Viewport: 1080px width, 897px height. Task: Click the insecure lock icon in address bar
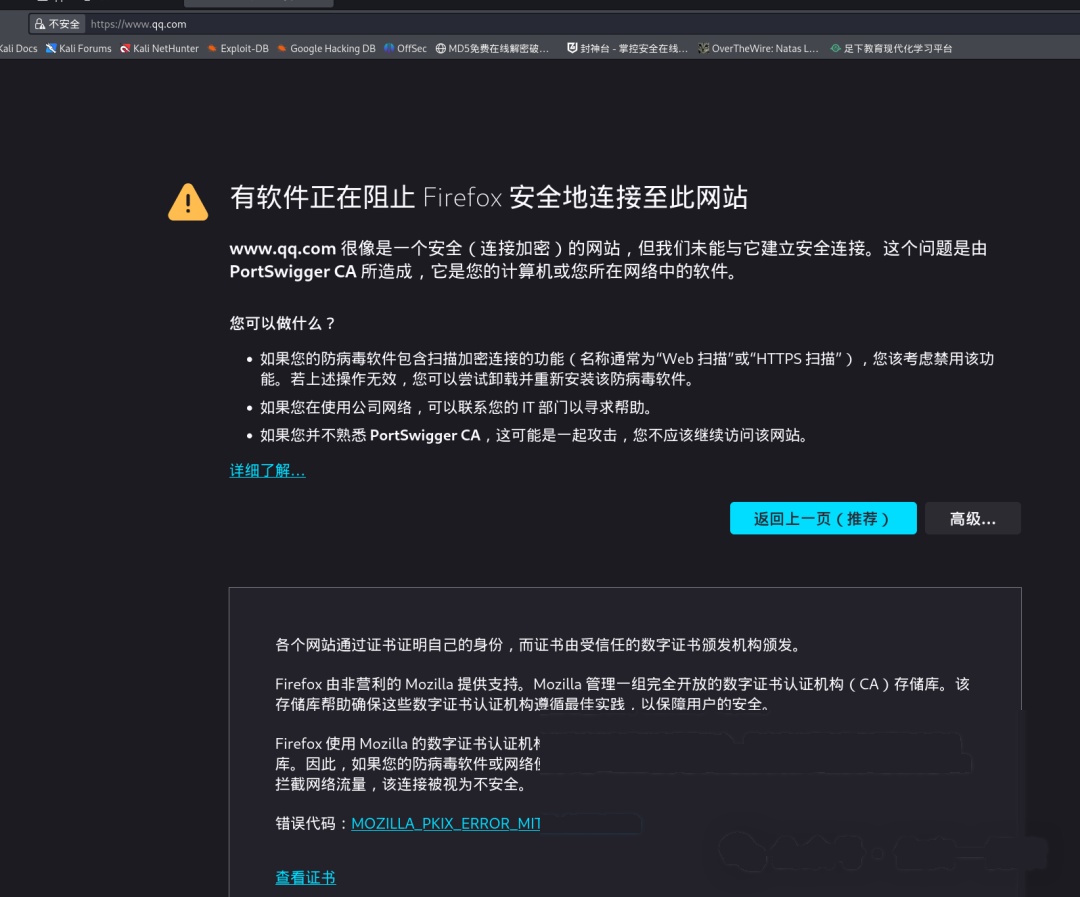click(40, 24)
